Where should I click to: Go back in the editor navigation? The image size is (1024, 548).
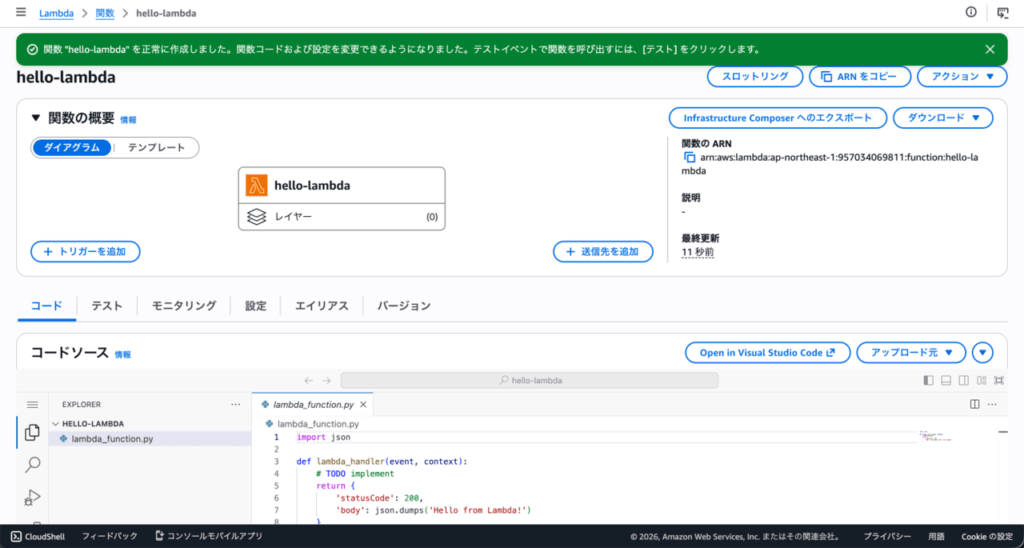point(309,380)
